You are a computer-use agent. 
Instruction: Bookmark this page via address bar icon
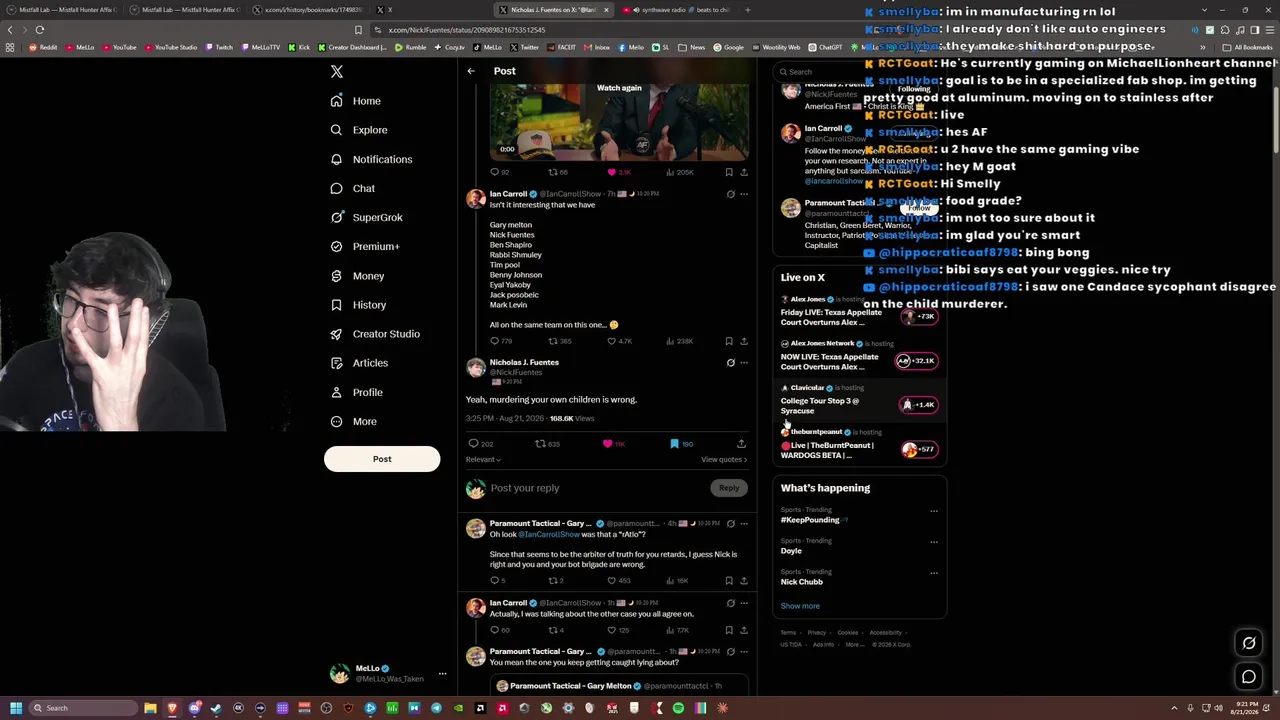point(359,30)
